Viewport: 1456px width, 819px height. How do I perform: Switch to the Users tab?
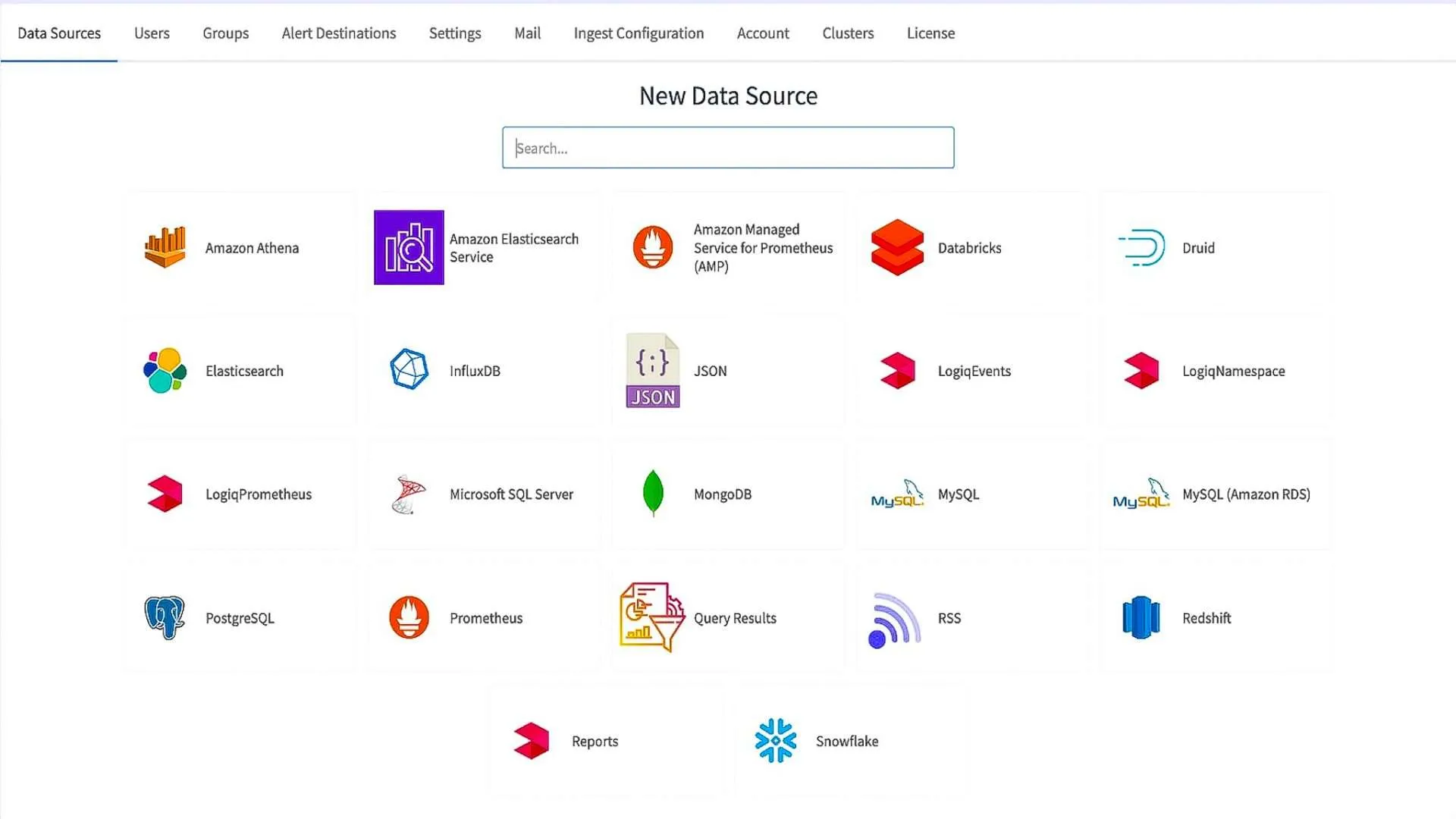point(152,33)
